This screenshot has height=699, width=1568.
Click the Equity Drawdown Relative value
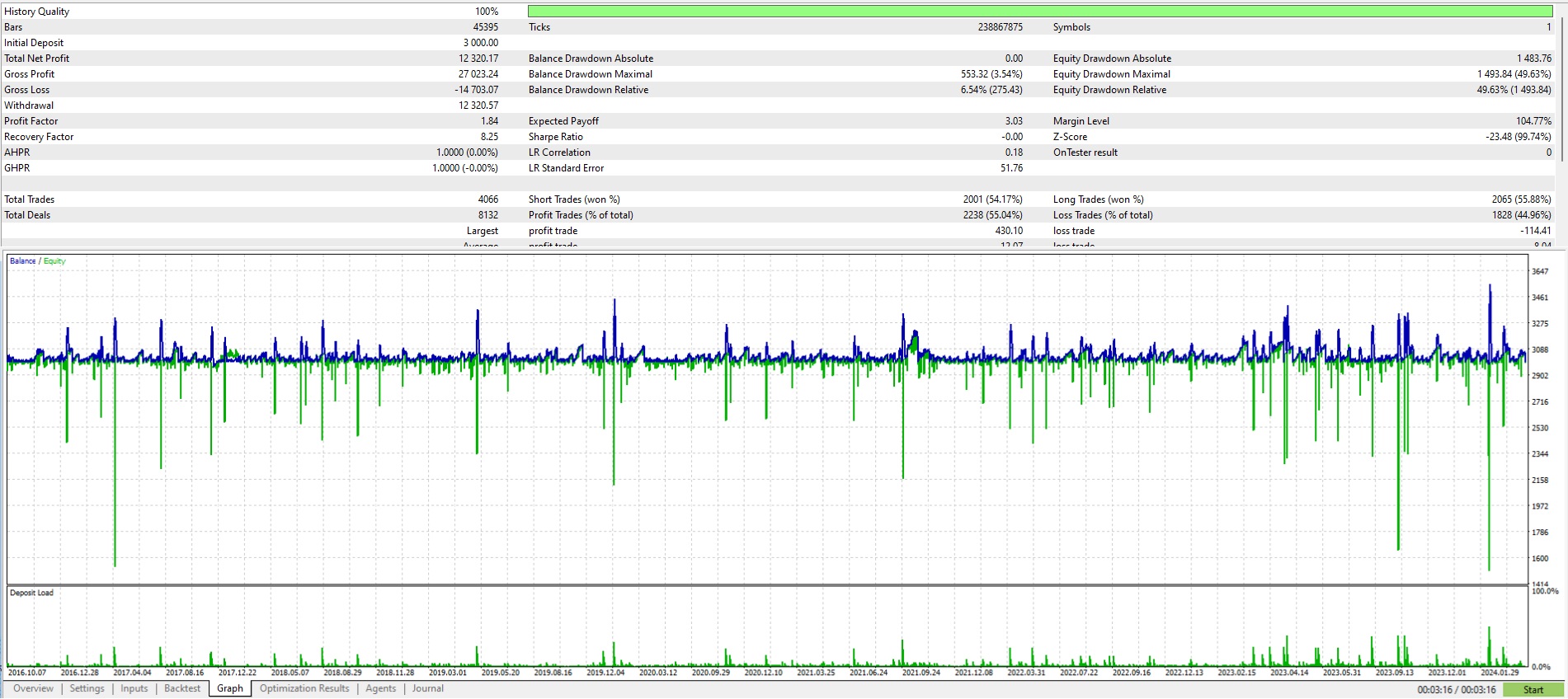1514,90
